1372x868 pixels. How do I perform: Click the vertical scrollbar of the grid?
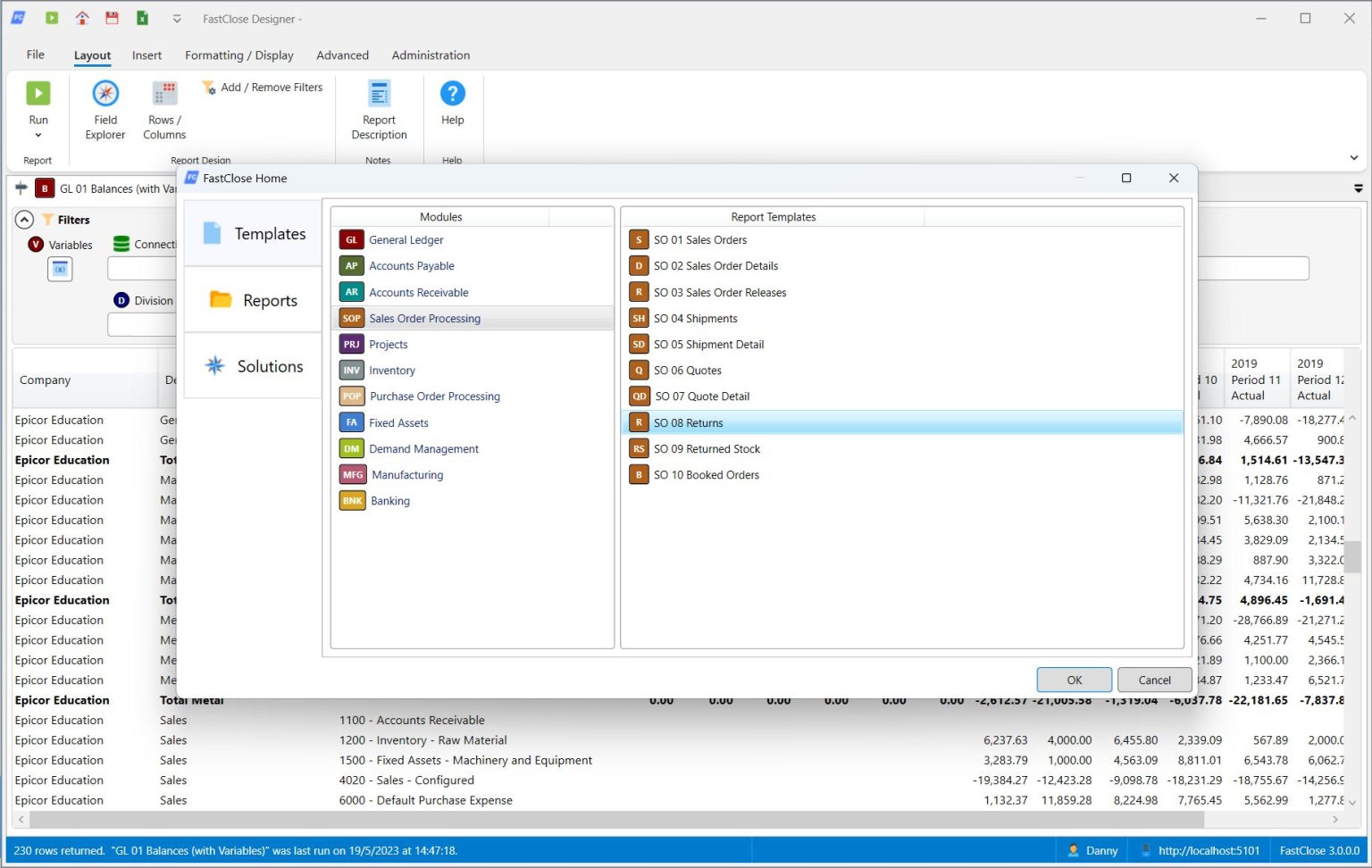[x=1352, y=556]
